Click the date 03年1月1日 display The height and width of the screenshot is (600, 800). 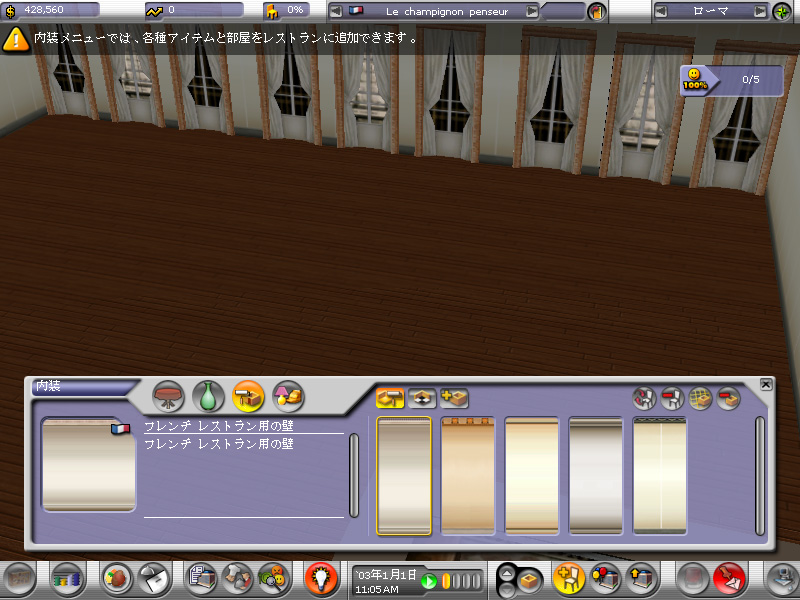pos(386,574)
